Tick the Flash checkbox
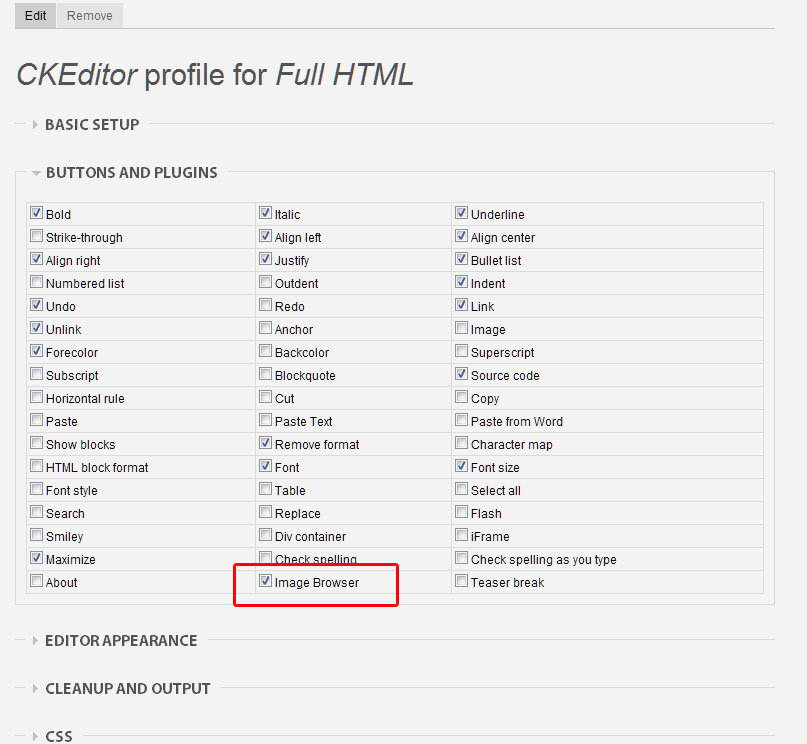 (x=462, y=512)
